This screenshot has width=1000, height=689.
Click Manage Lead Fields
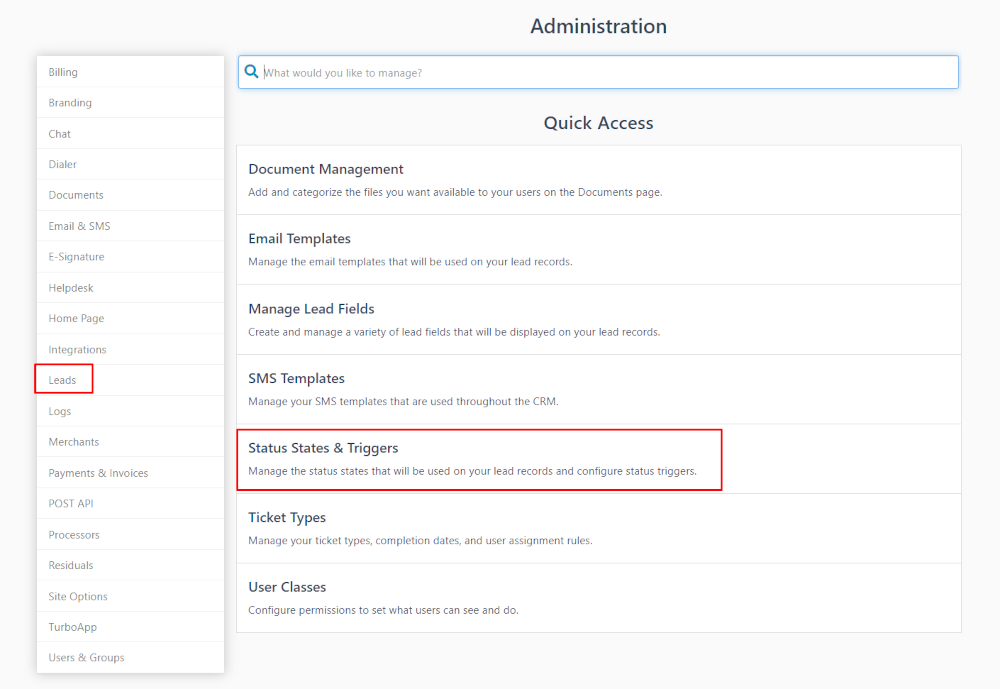[x=598, y=320]
